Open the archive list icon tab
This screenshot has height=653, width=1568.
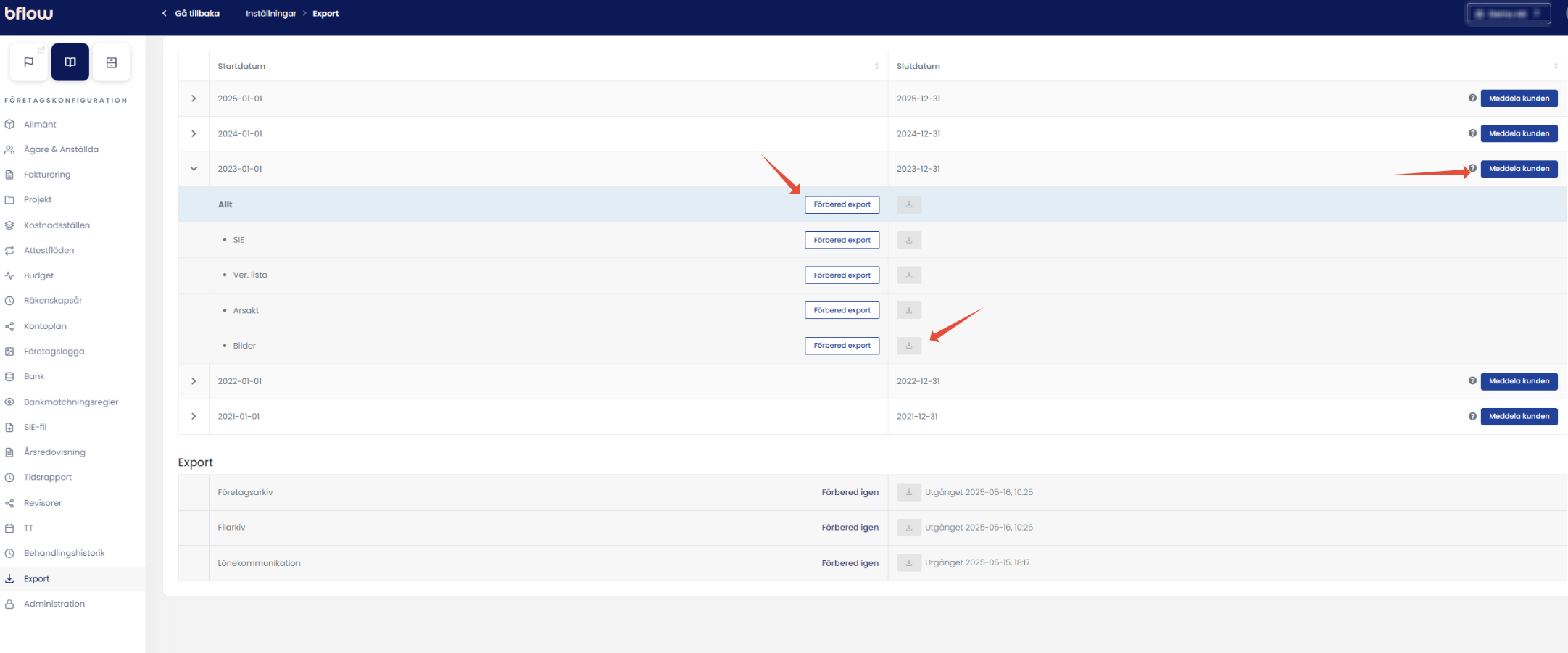pyautogui.click(x=112, y=62)
